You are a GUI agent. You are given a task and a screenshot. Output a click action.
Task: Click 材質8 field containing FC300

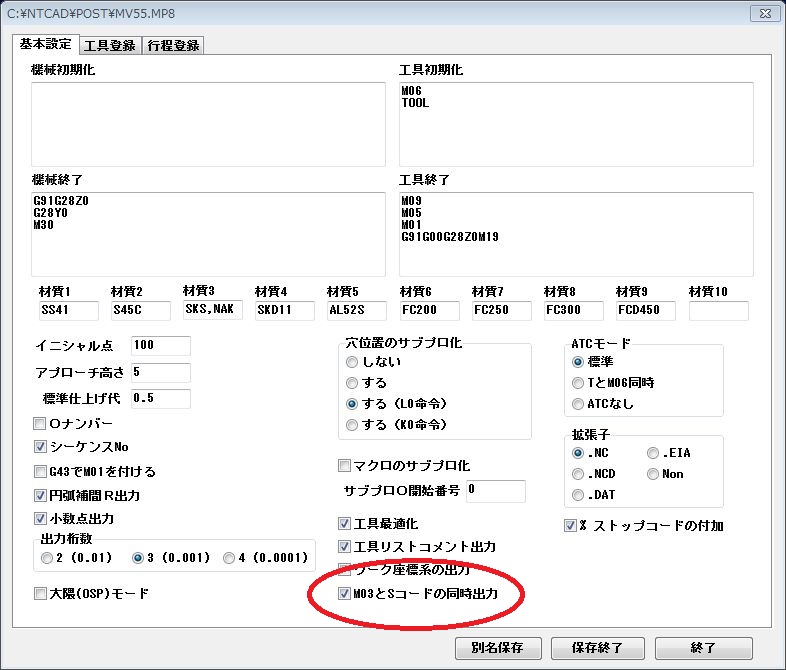[574, 310]
